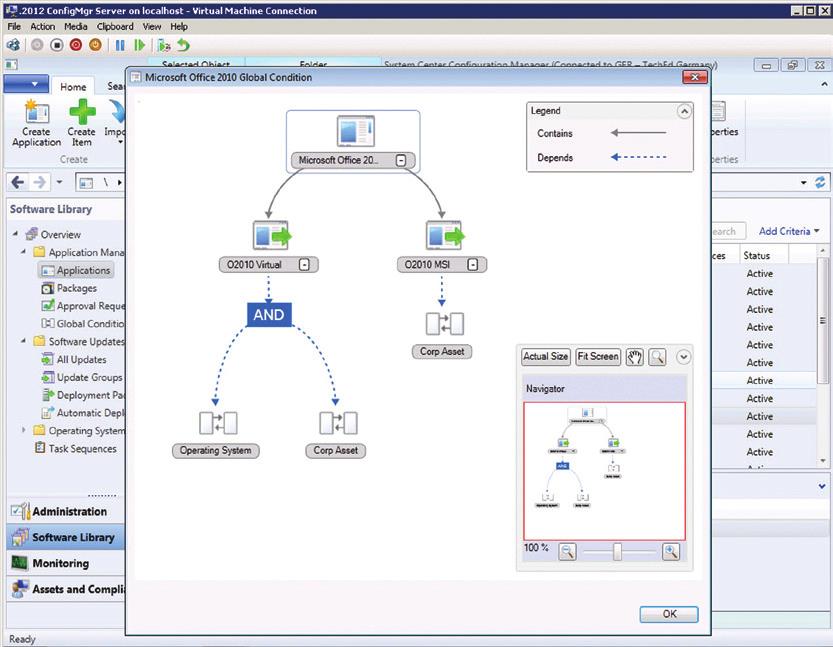Switch to Assets and Compliance workspace
Viewport: 833px width, 647px height.
[66, 589]
